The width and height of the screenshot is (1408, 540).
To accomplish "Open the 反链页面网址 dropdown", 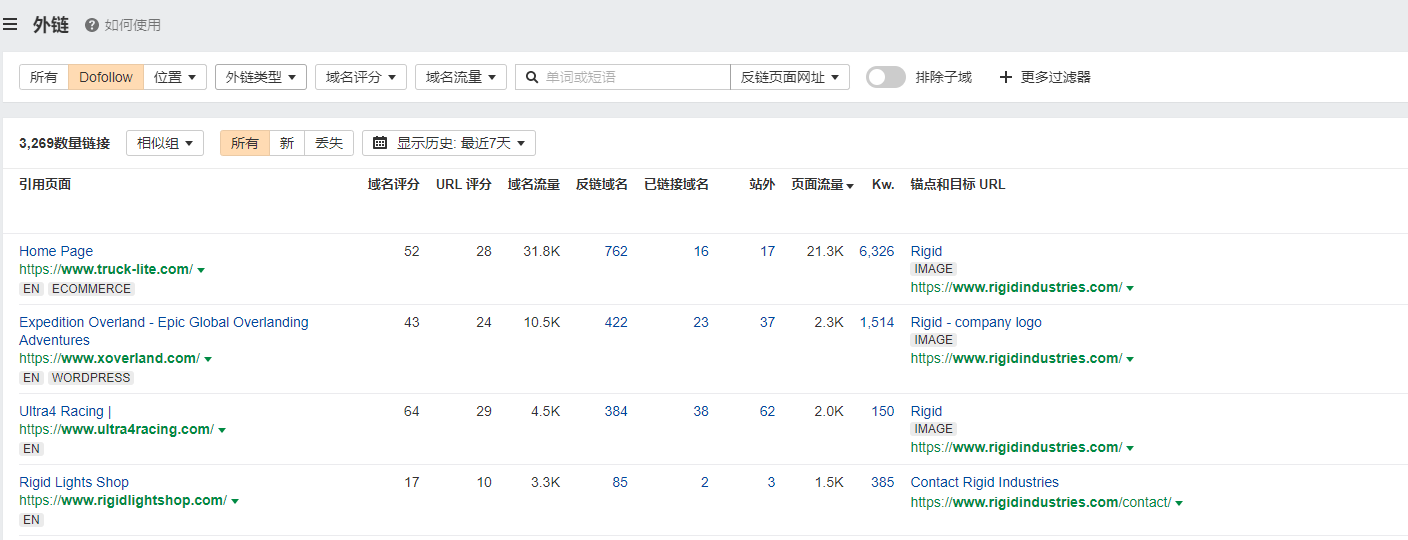I will click(x=790, y=77).
